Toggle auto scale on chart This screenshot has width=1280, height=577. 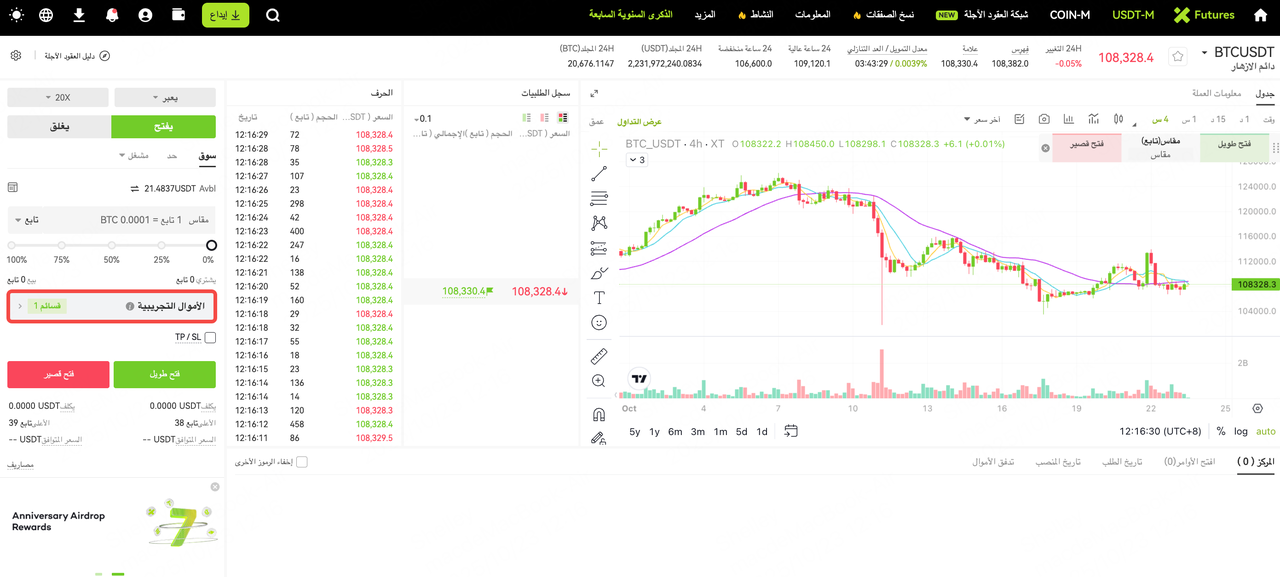(x=1266, y=431)
